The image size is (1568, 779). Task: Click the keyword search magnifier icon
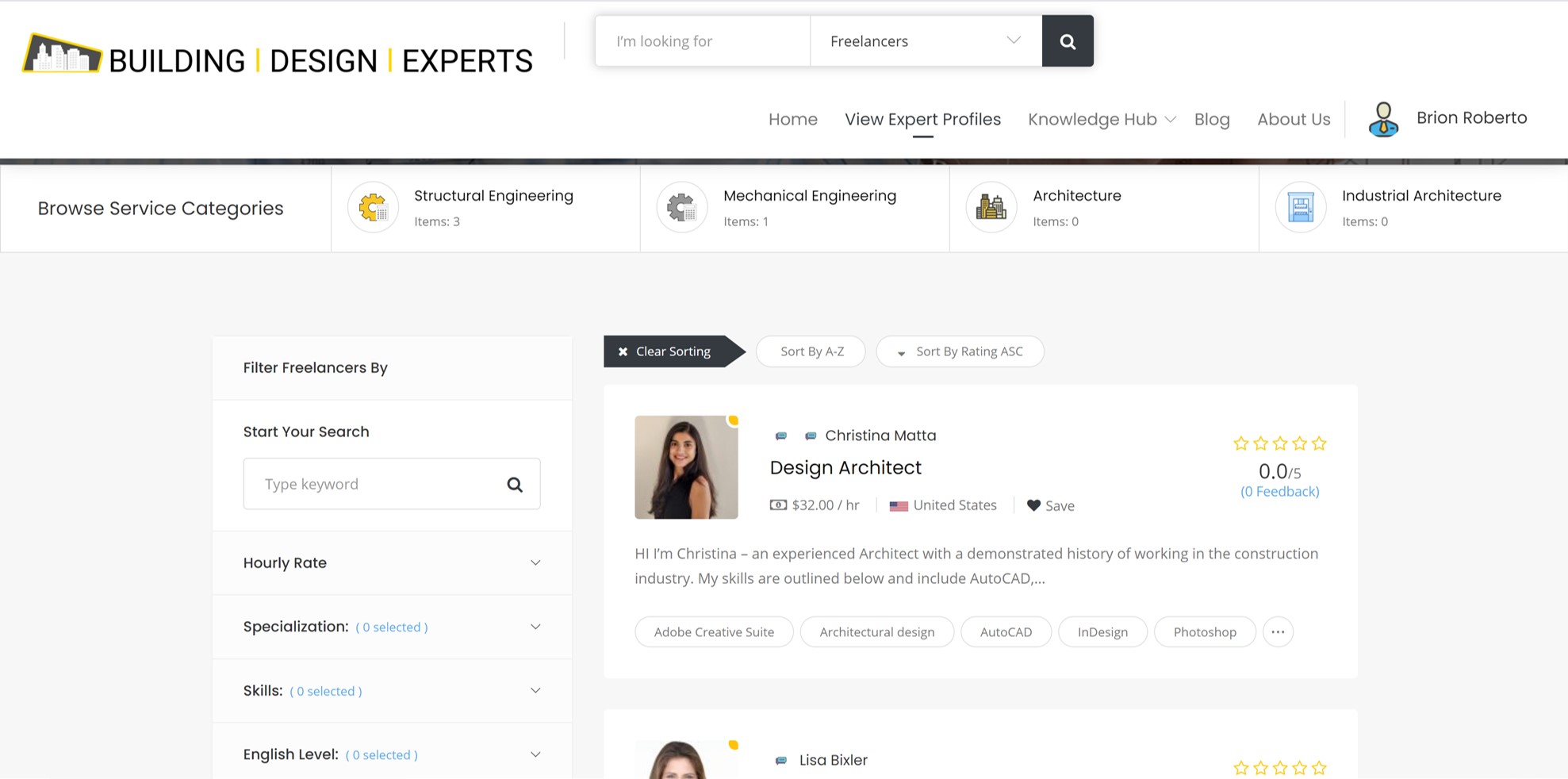coord(515,484)
